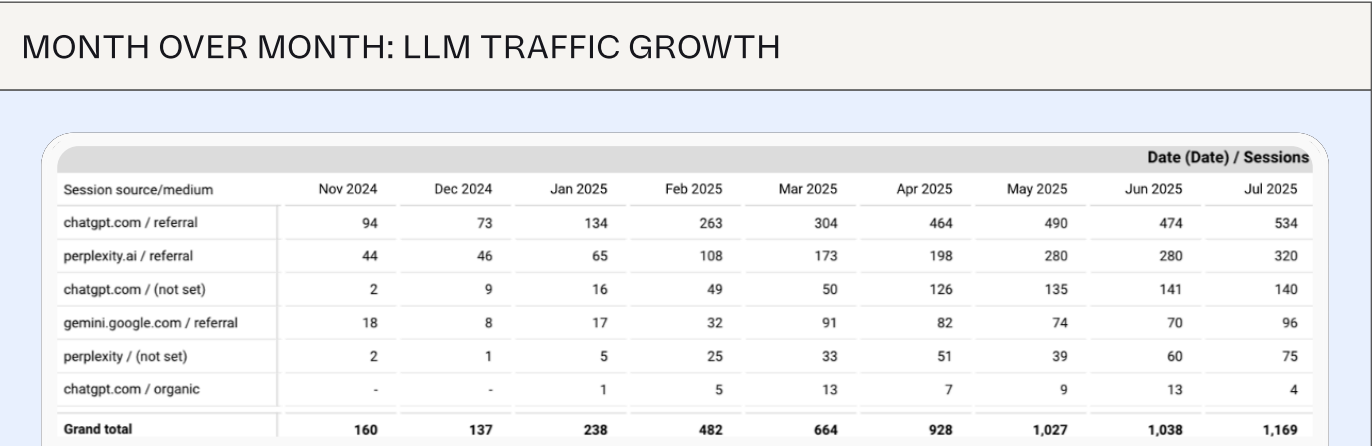The width and height of the screenshot is (1372, 446).
Task: Click chatgpt.com (not set) Jun 2025 value 141
Action: 1170,290
